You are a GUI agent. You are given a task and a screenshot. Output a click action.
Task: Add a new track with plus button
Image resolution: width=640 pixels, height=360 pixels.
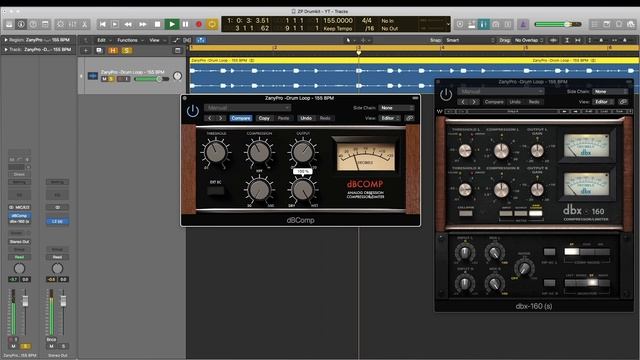pyautogui.click(x=86, y=51)
